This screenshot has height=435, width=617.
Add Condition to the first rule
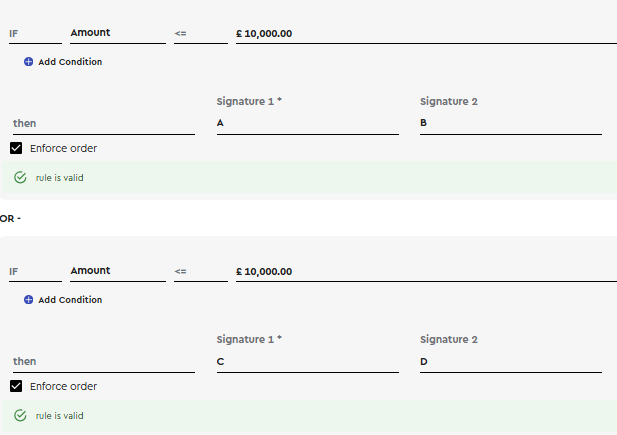pyautogui.click(x=63, y=62)
